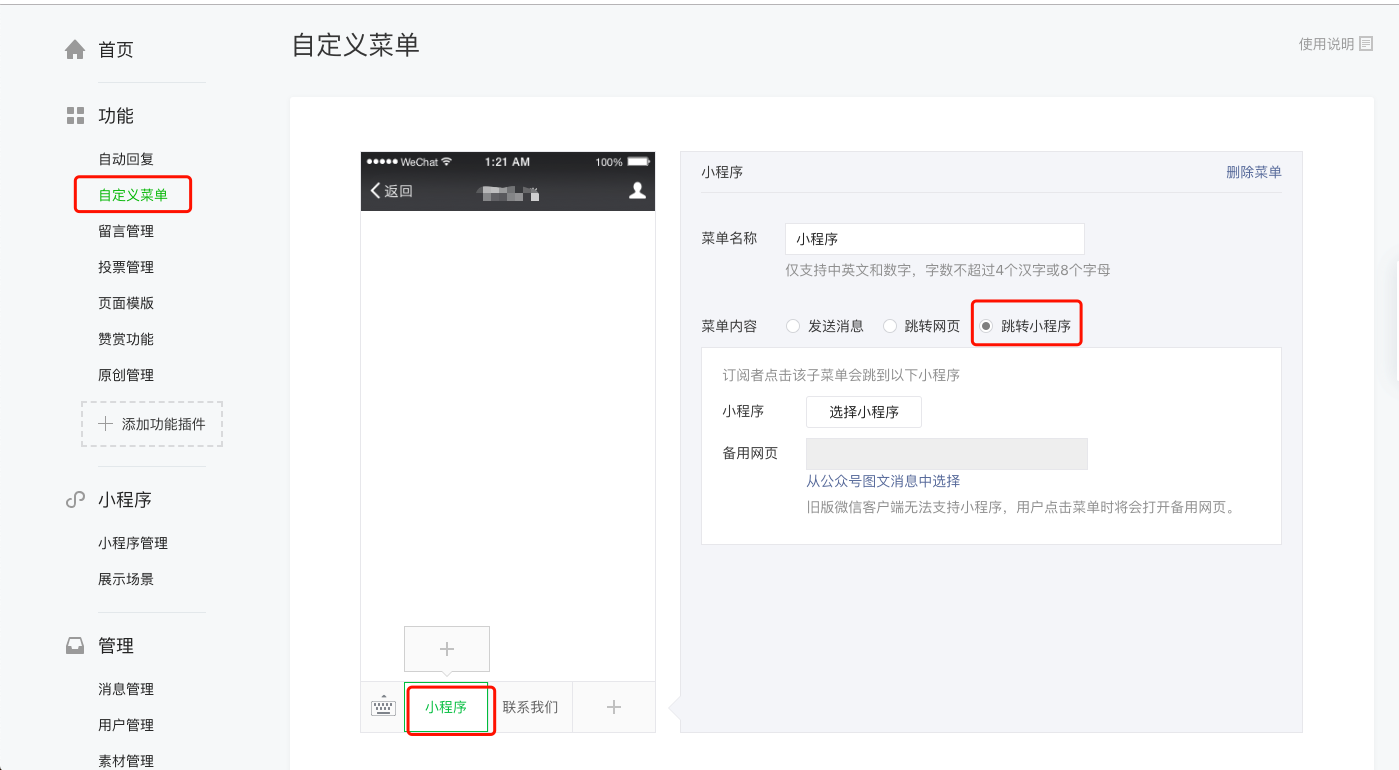Click 添加功能插件 dashed button
1399x770 pixels.
click(x=152, y=424)
